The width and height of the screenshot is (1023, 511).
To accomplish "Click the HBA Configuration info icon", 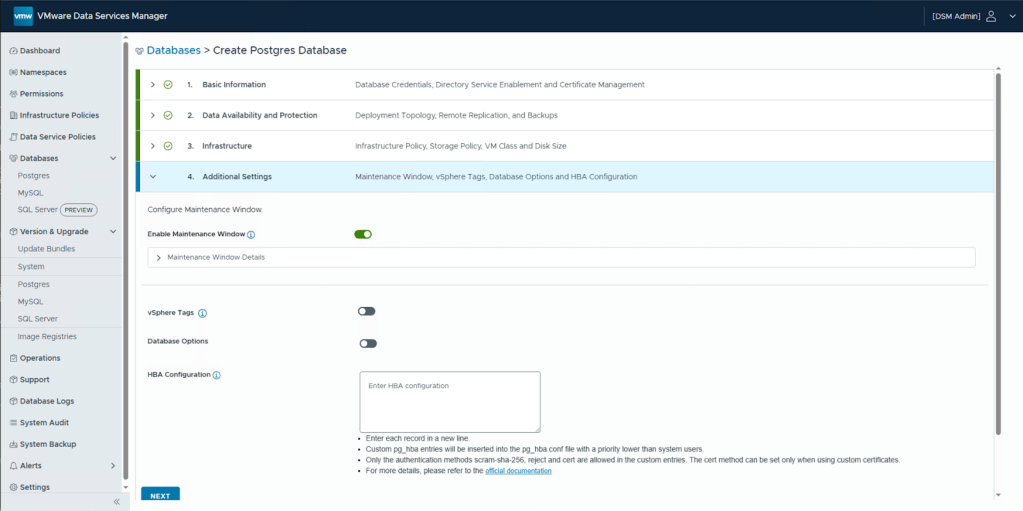I will 217,375.
